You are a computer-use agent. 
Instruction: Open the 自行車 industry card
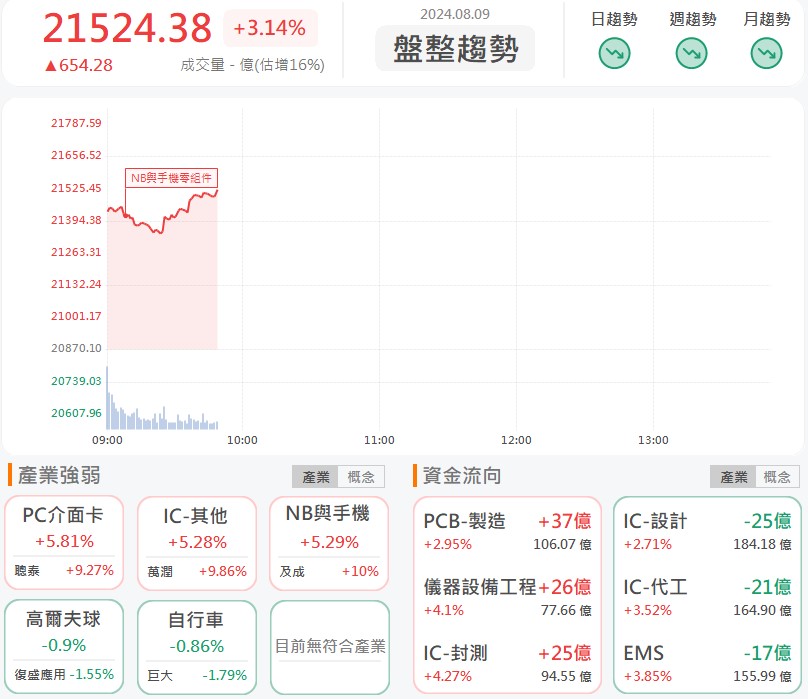197,647
